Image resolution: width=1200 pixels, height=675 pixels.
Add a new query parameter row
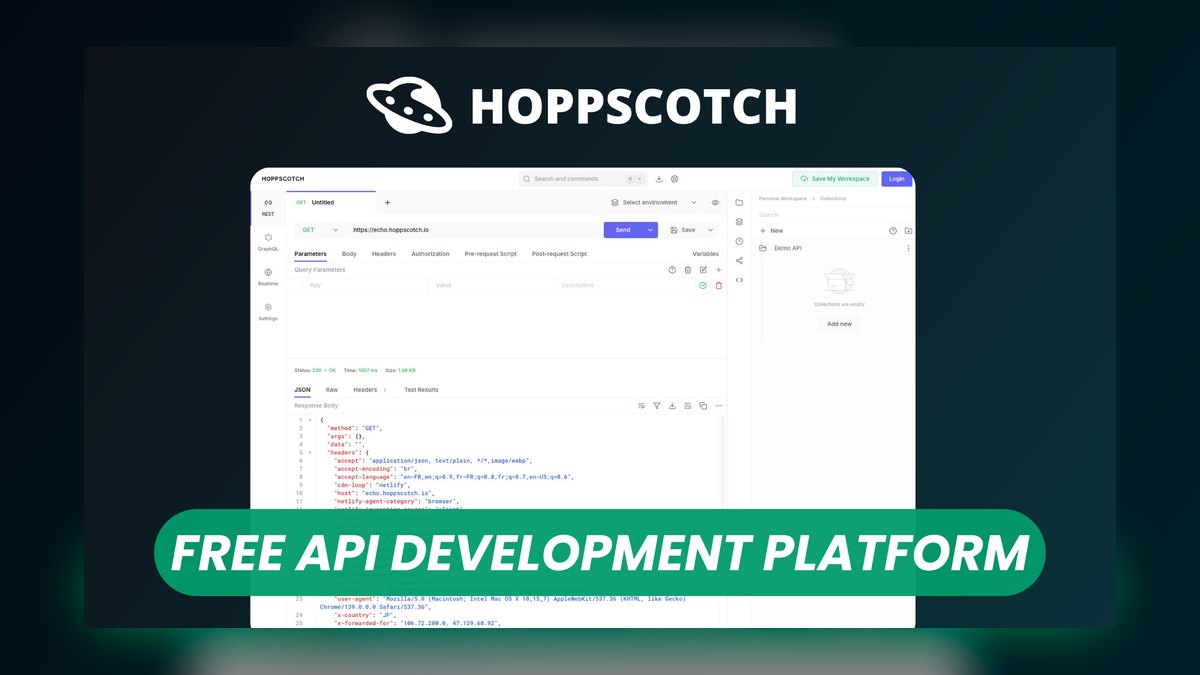718,270
